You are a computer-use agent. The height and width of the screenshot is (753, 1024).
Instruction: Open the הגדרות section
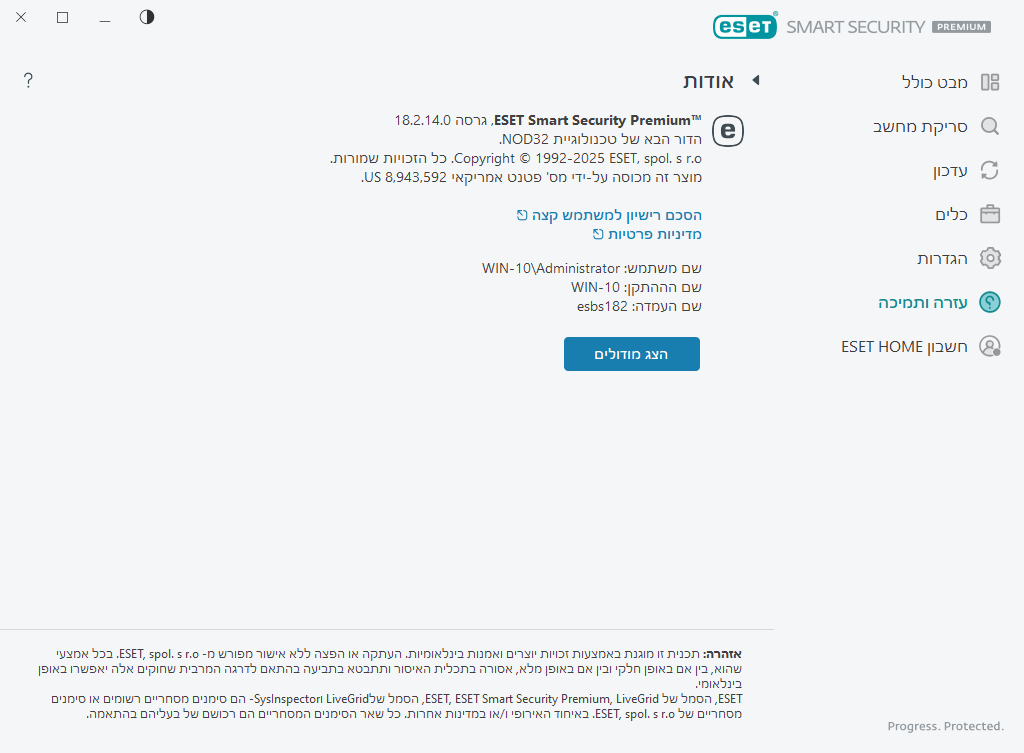click(x=942, y=258)
